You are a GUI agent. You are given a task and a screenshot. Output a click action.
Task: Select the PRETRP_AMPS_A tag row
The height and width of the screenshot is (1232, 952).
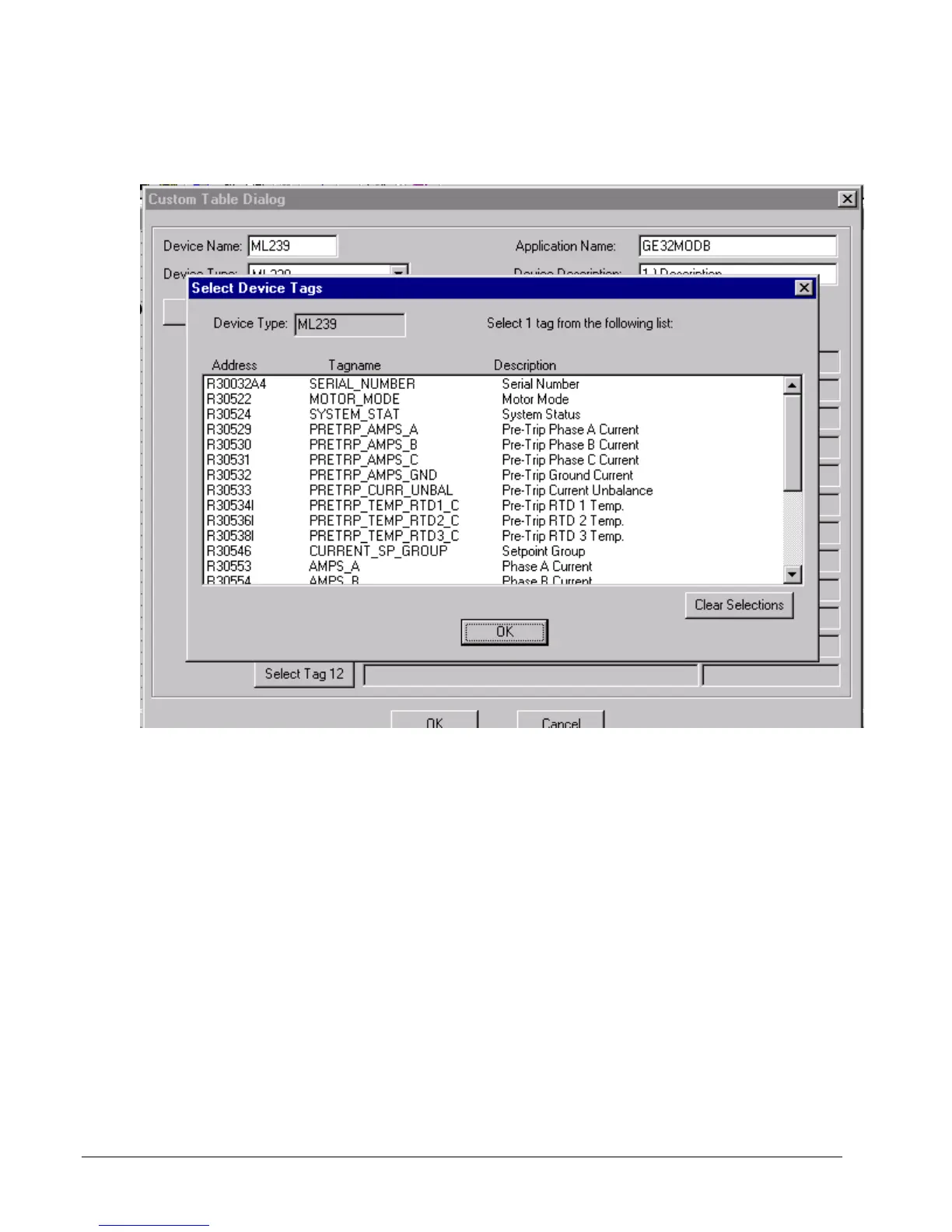[x=492, y=429]
